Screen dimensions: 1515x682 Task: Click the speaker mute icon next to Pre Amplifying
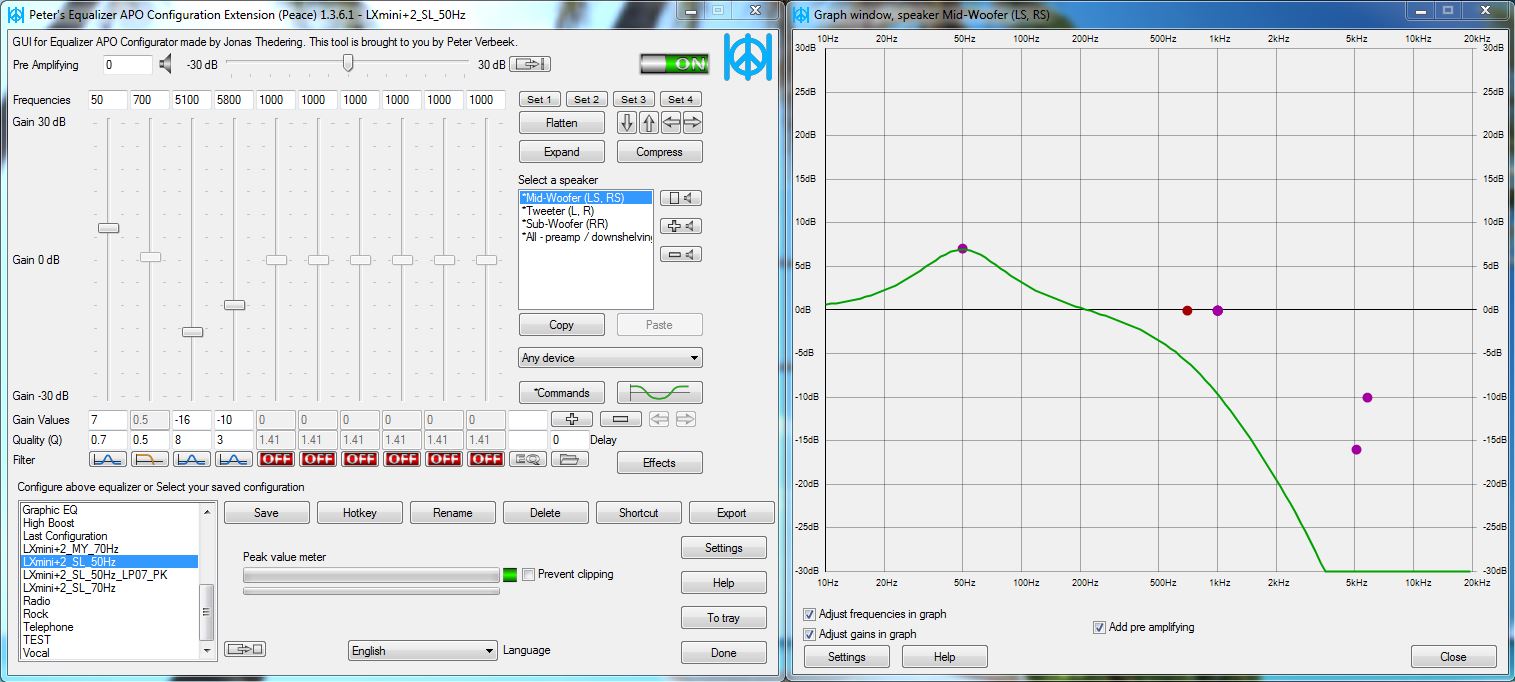pos(166,65)
